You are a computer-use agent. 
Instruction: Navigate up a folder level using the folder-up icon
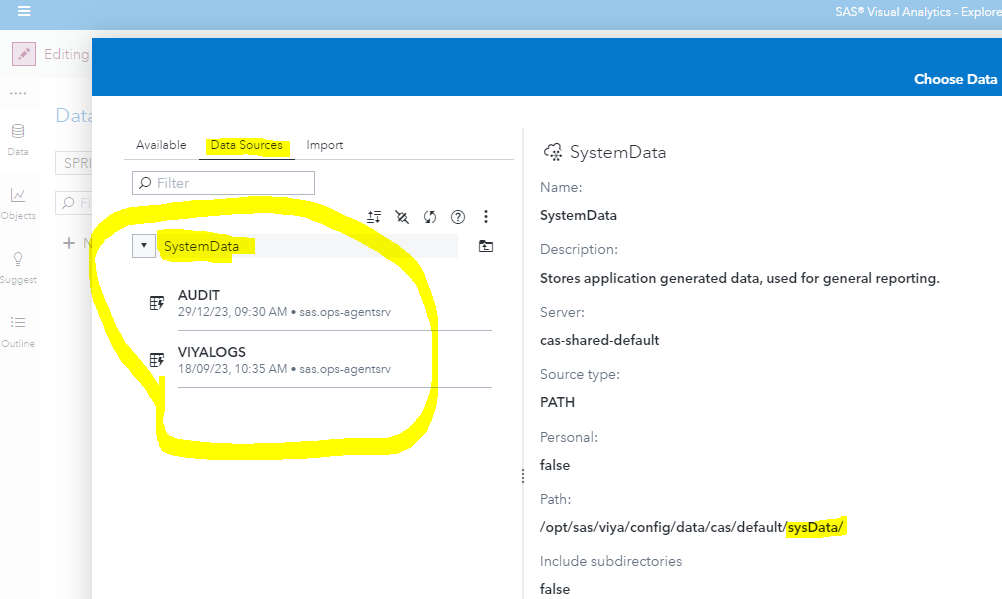pos(486,245)
